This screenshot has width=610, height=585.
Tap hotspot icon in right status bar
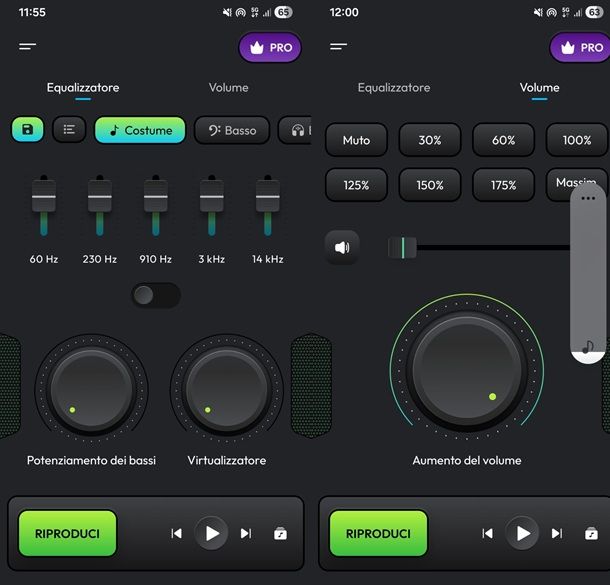pos(552,13)
